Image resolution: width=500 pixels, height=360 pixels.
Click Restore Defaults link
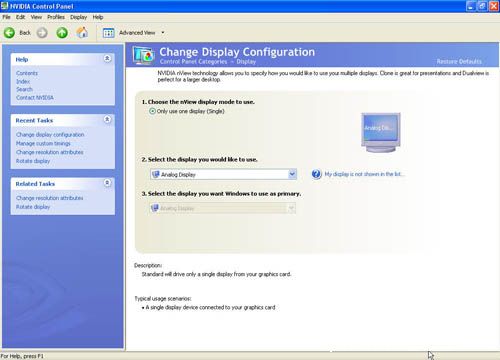459,61
